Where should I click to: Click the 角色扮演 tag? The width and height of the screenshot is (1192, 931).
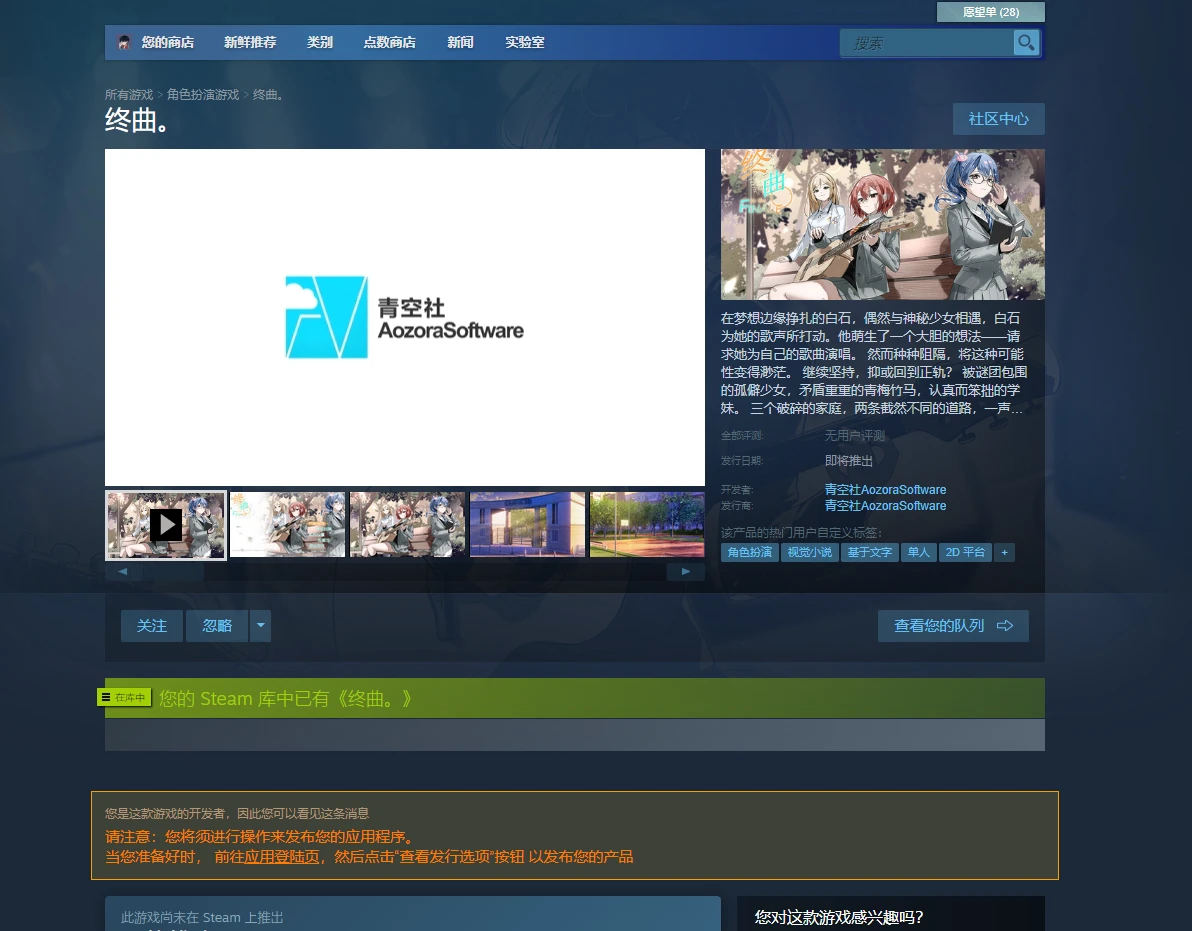coord(750,553)
